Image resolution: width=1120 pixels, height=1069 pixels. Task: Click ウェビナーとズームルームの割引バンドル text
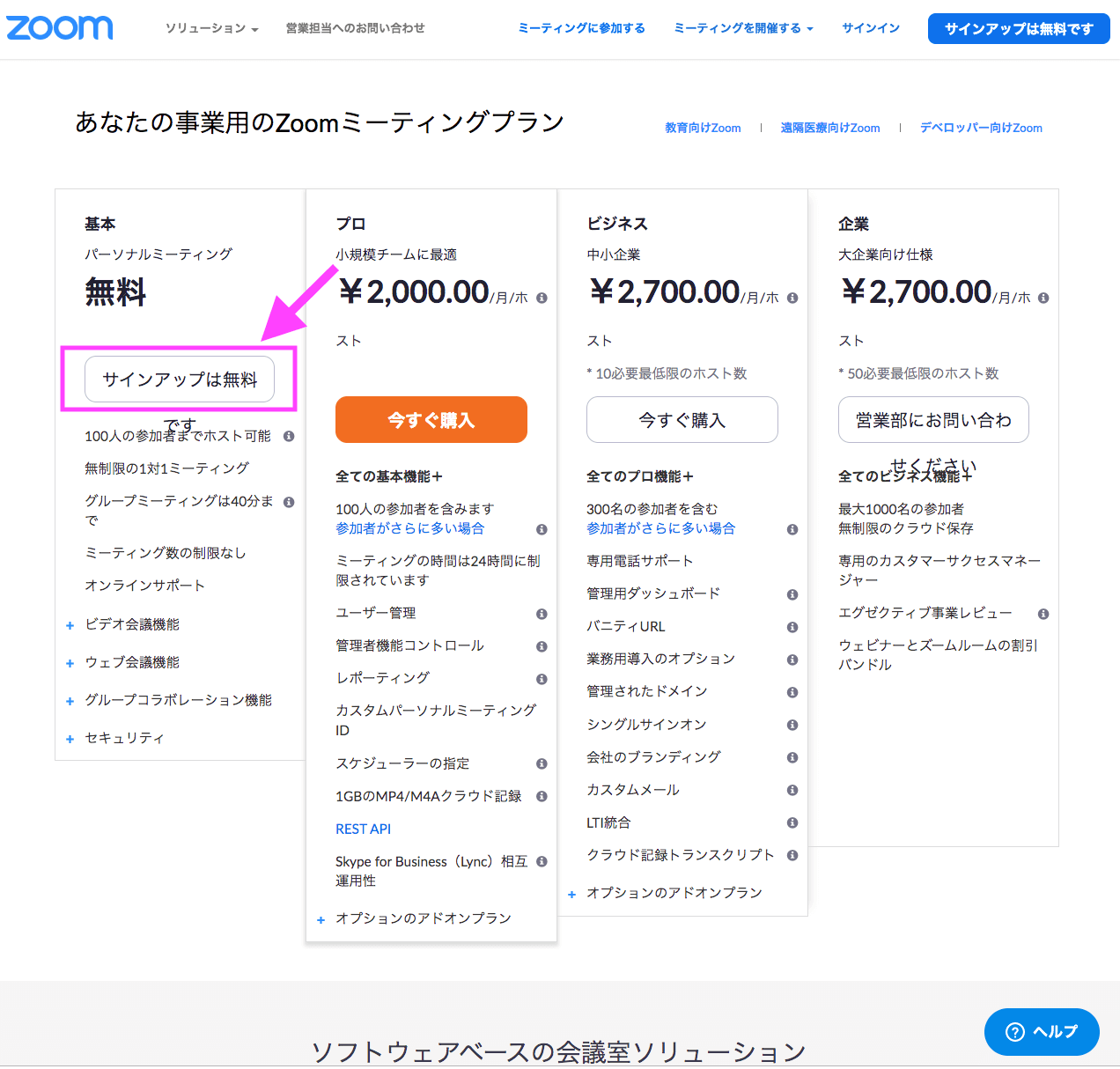pos(938,655)
